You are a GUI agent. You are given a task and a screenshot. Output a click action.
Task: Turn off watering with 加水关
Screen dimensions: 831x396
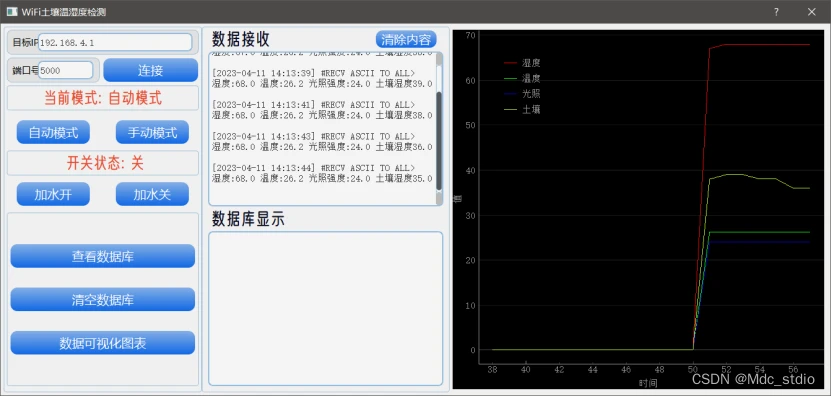pos(152,195)
